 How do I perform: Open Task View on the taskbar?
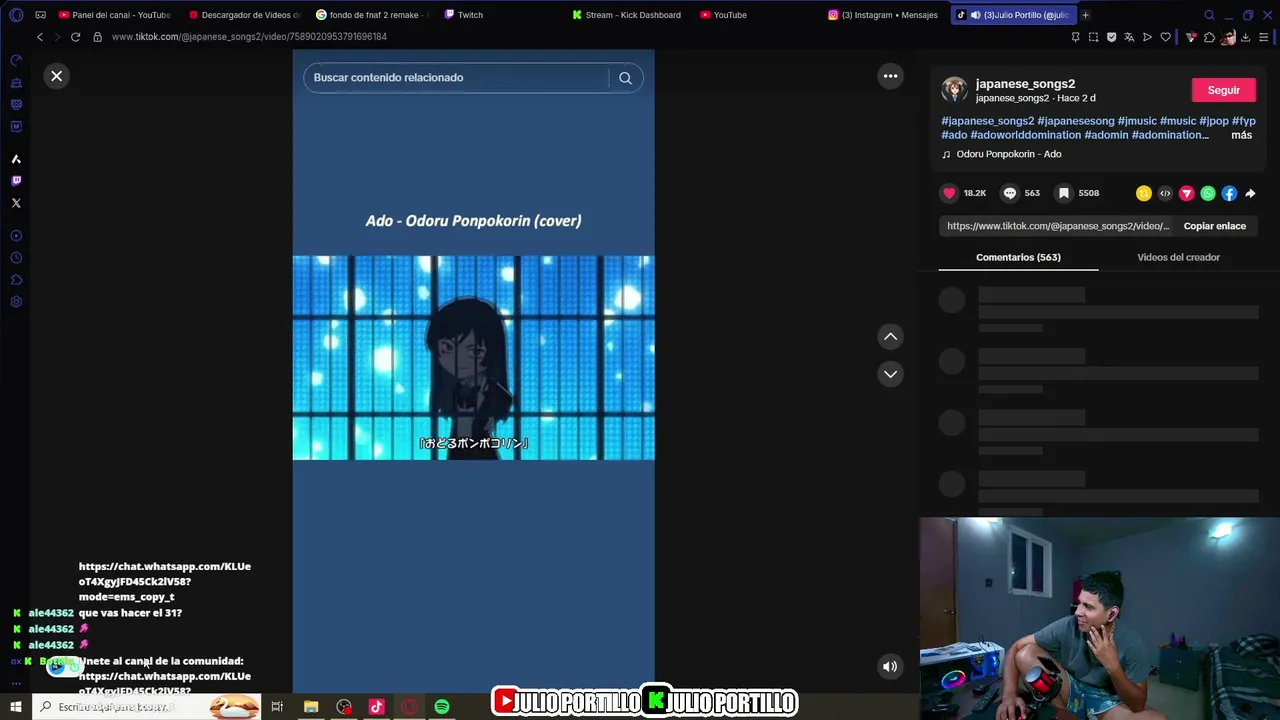(277, 707)
